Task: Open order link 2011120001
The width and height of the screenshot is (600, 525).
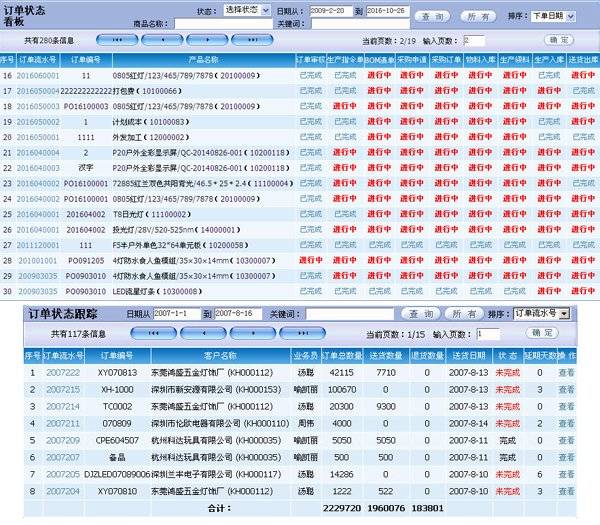Action: tap(37, 244)
